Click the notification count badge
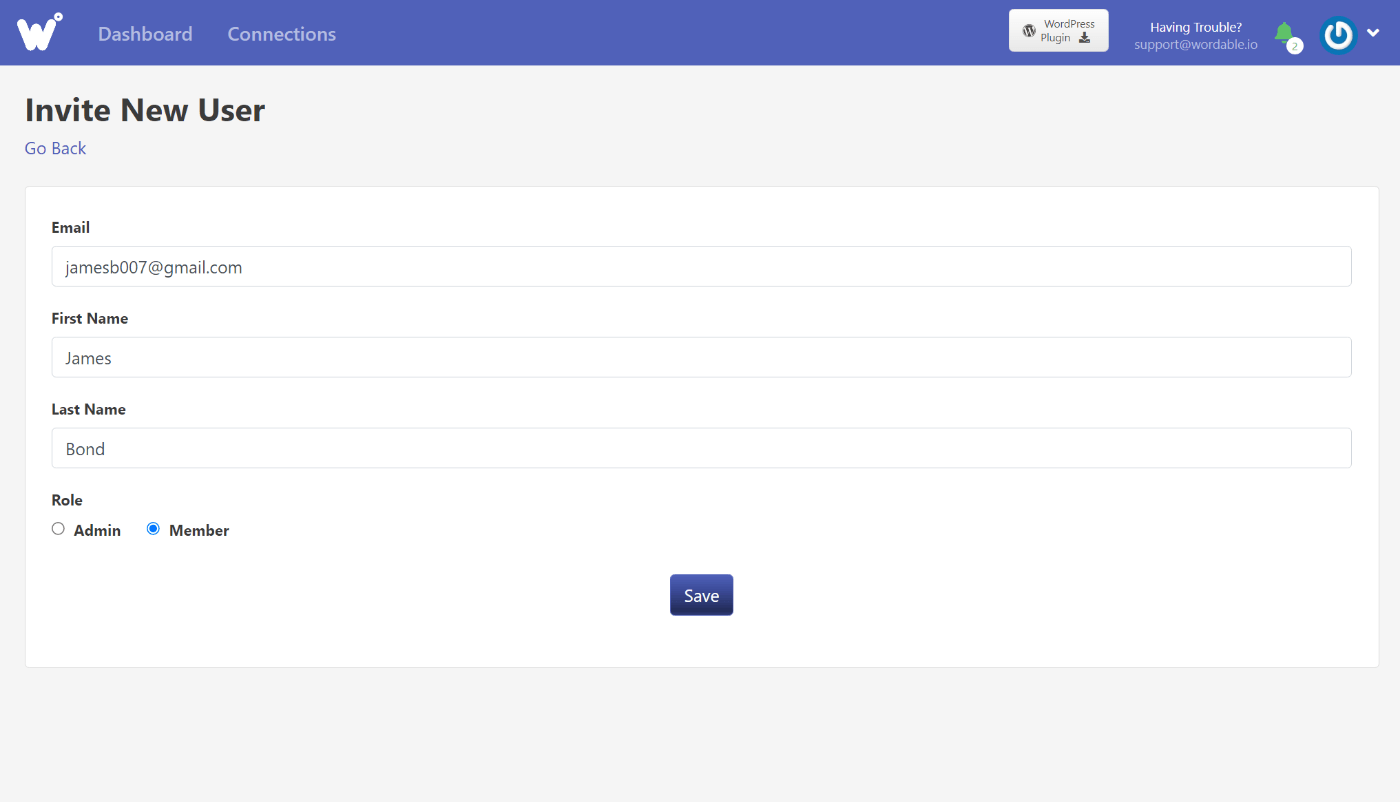 click(x=1295, y=46)
